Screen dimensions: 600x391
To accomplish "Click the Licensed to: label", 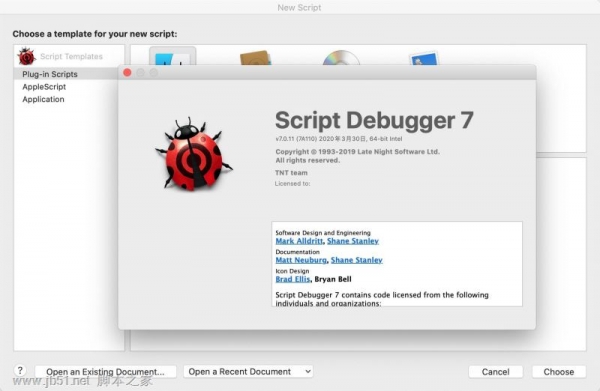I will [292, 184].
